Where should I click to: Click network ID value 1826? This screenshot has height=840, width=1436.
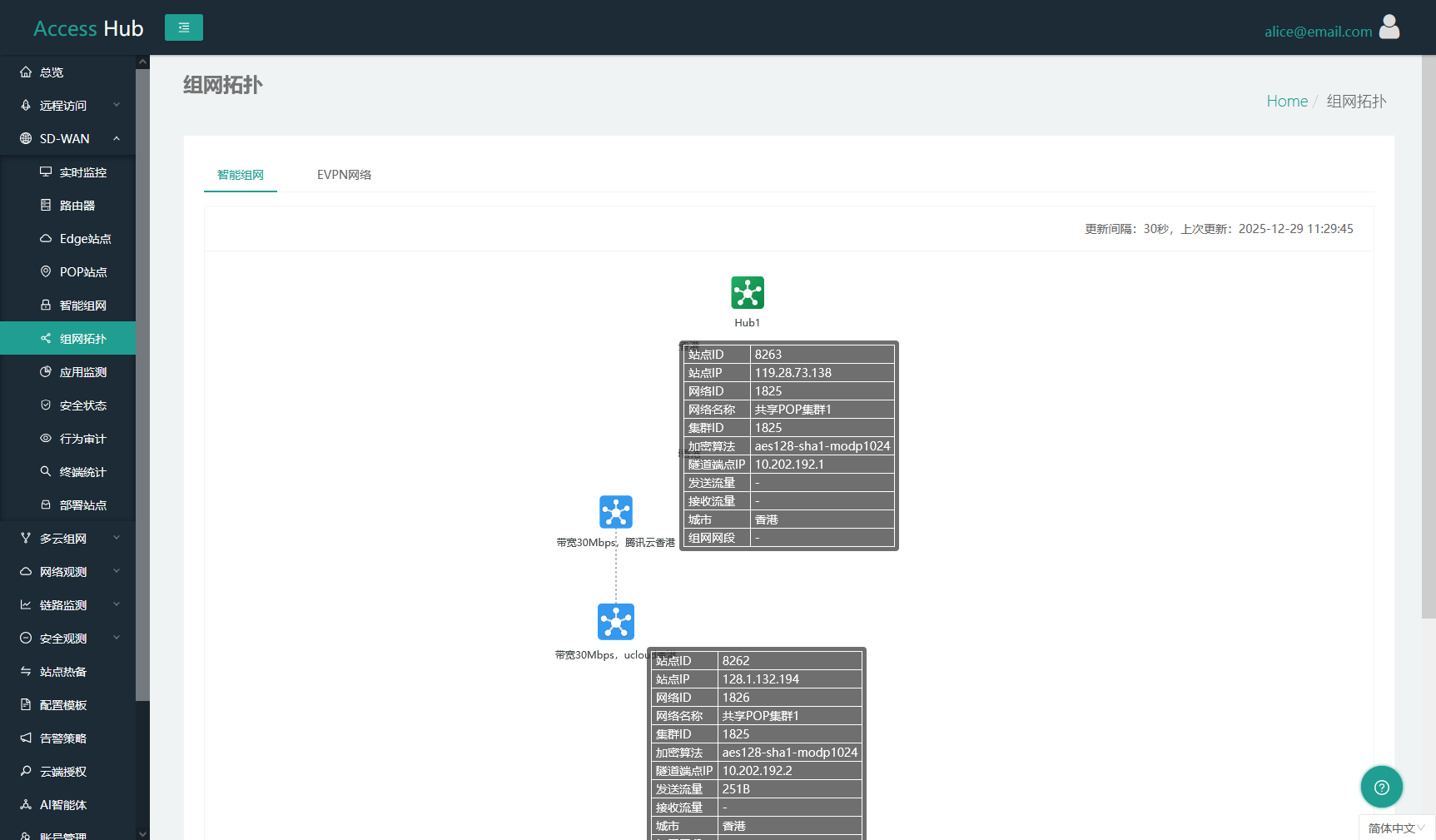click(x=736, y=698)
